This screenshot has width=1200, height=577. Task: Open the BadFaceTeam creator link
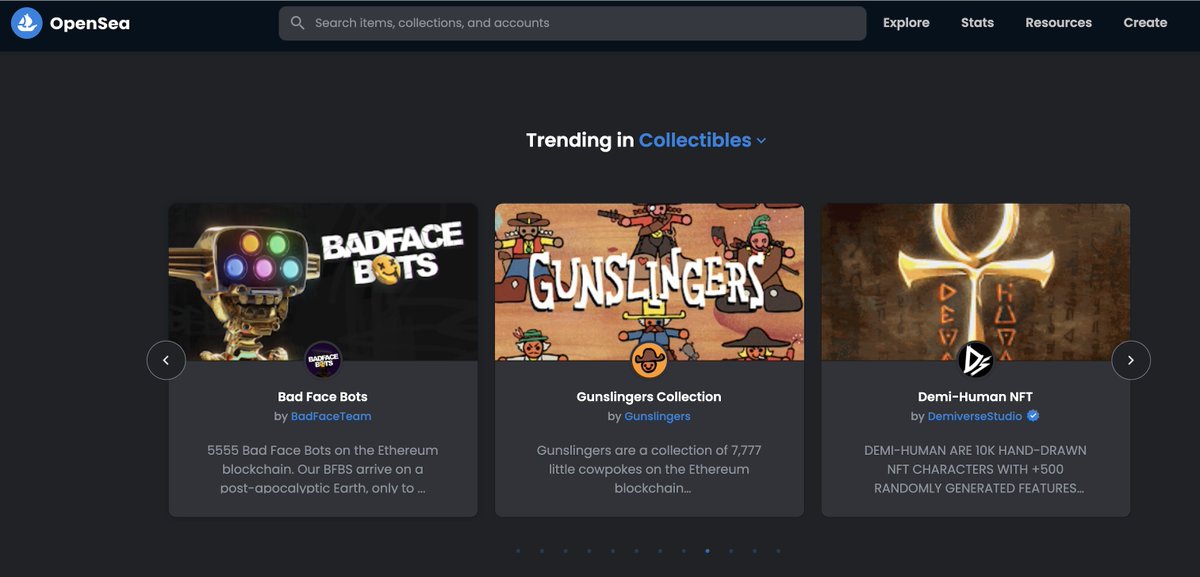pyautogui.click(x=332, y=416)
